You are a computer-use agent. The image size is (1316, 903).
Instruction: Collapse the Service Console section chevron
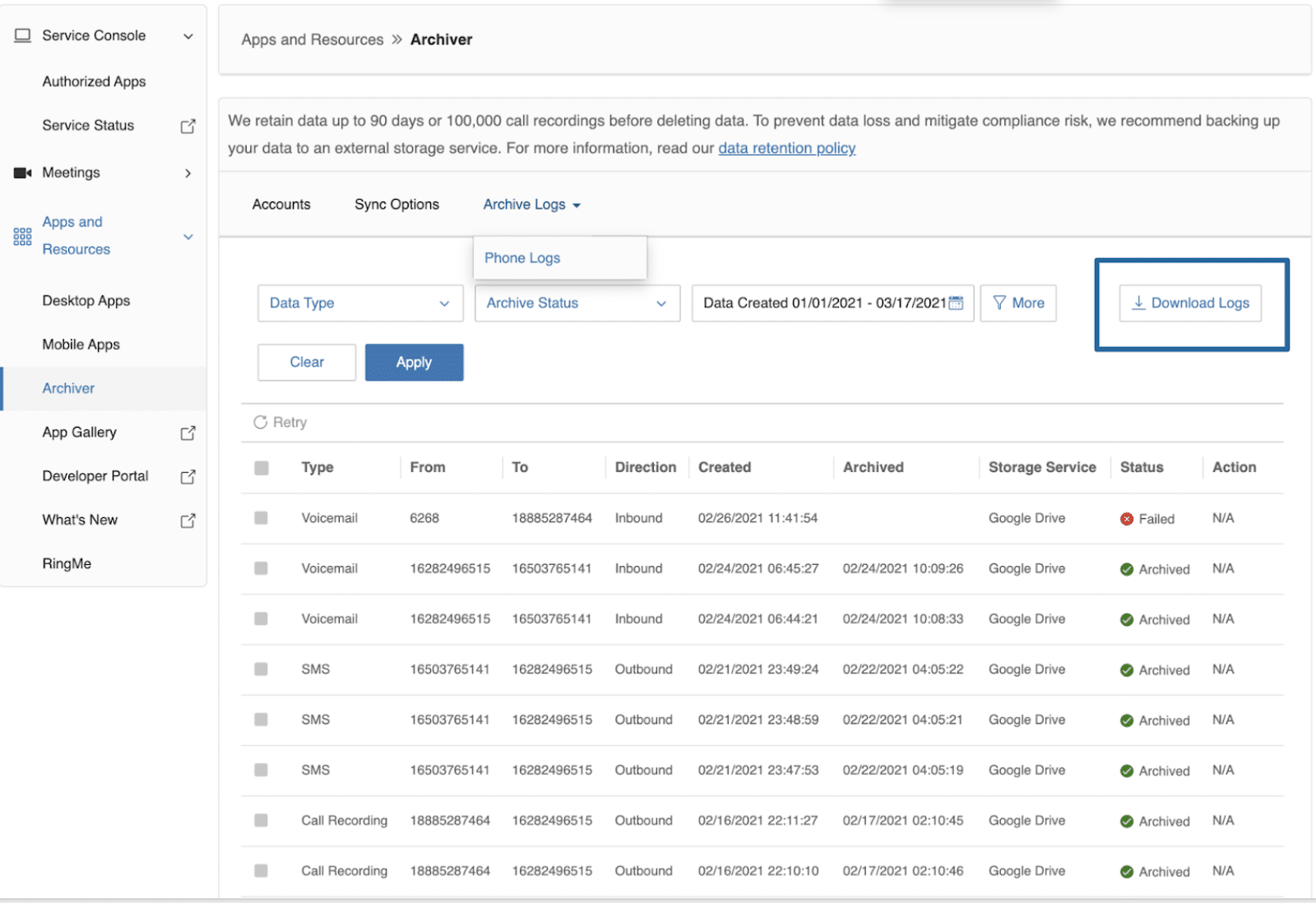pyautogui.click(x=188, y=36)
